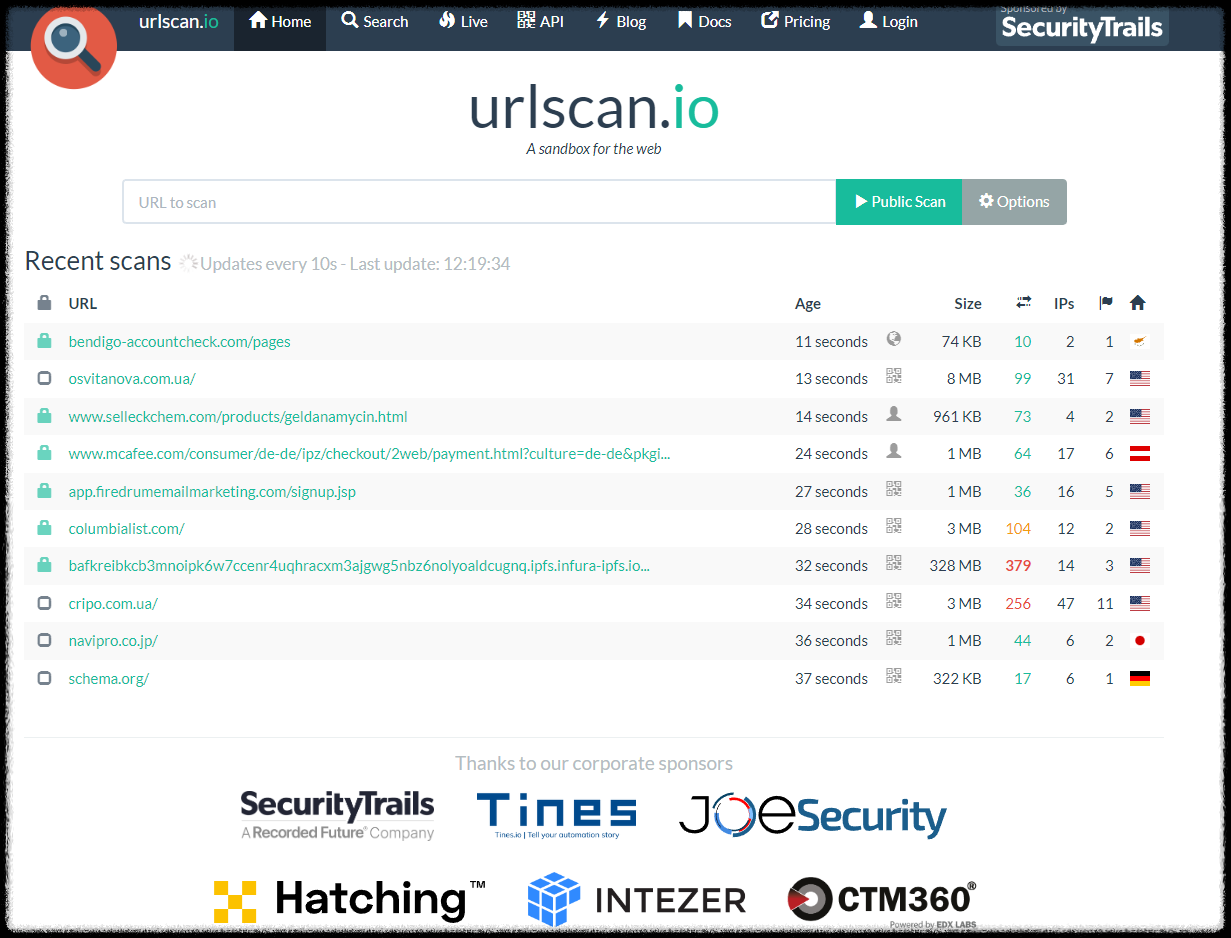
Task: Open the cripo.com.ua scan
Action: coord(113,604)
